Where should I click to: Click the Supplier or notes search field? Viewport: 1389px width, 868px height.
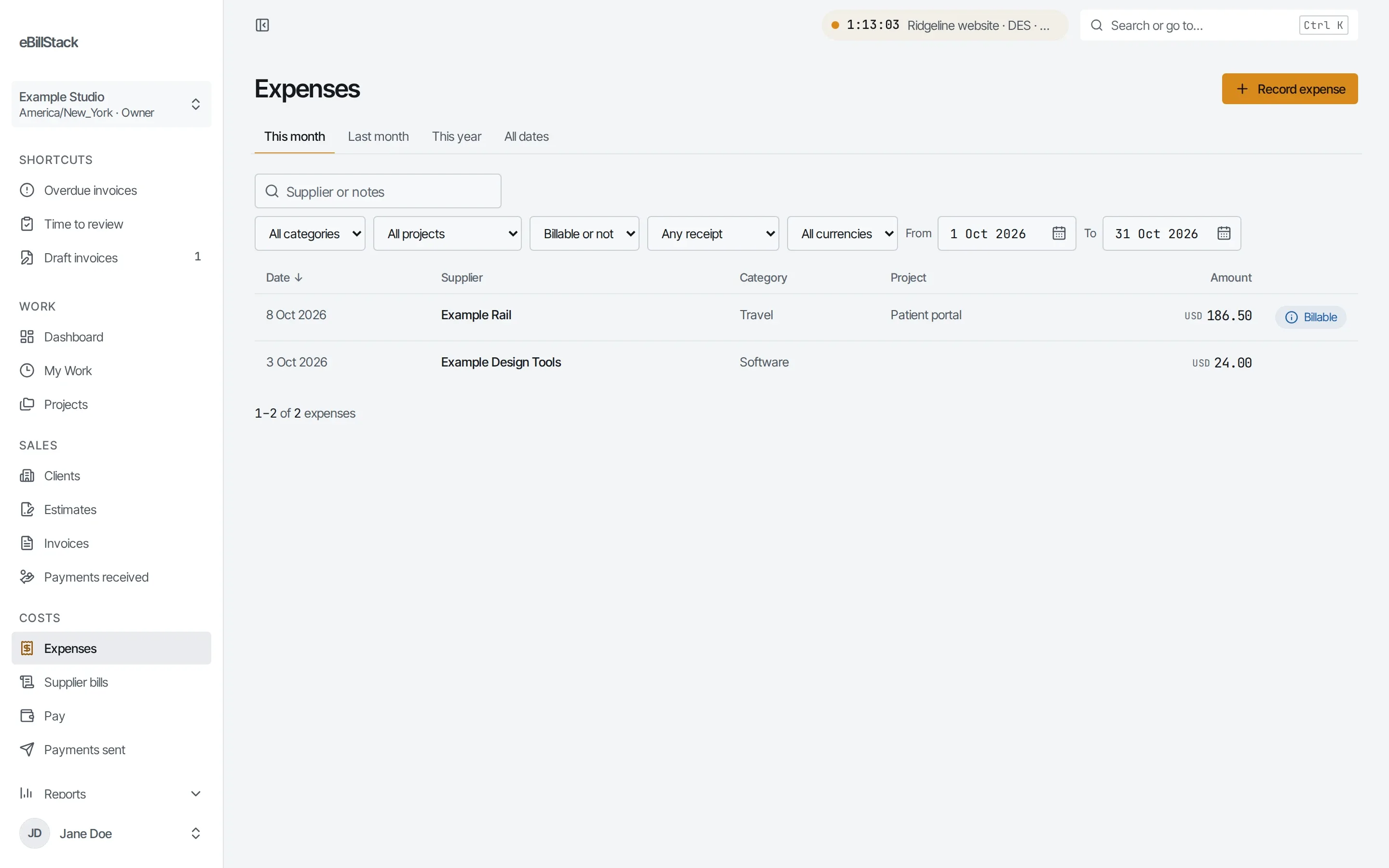coord(378,191)
